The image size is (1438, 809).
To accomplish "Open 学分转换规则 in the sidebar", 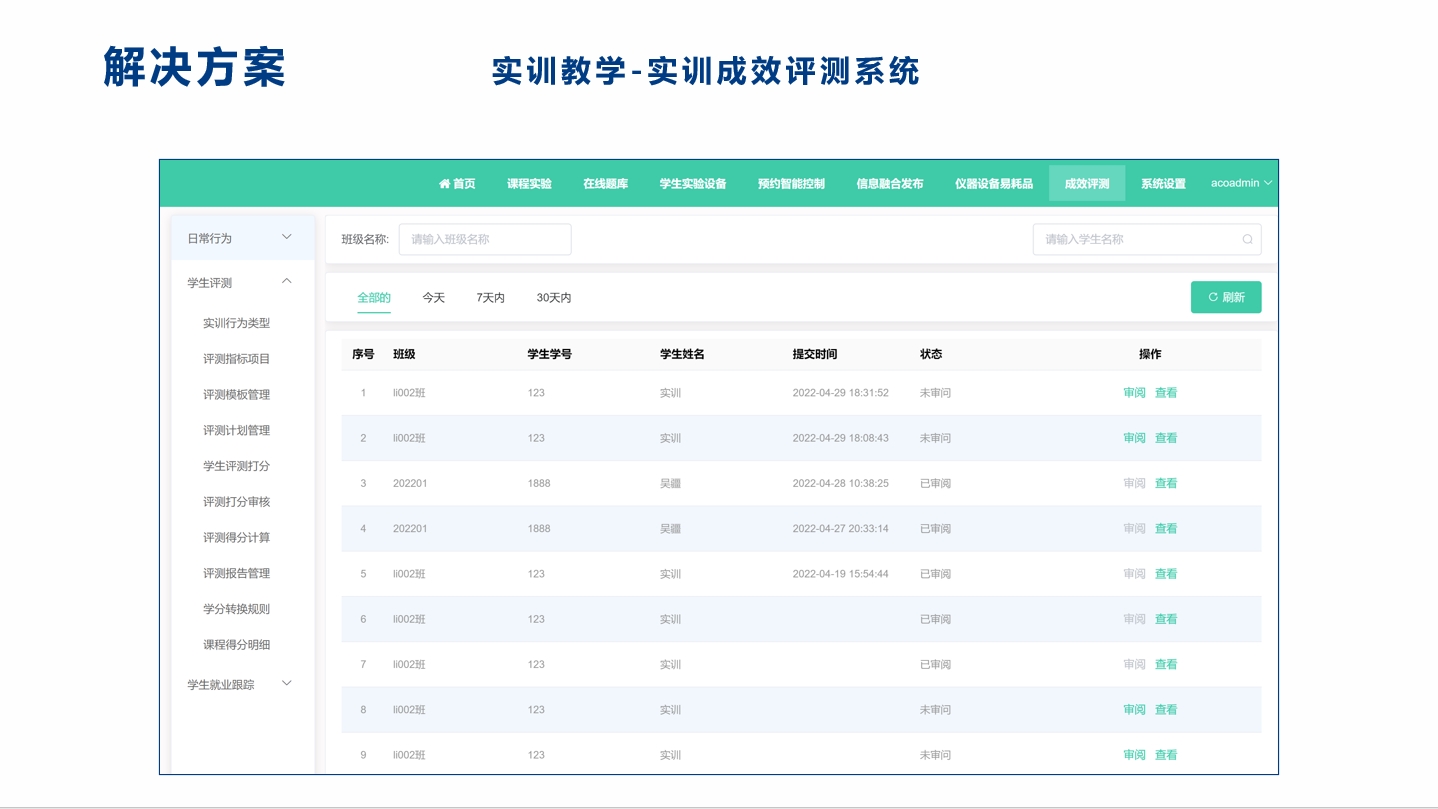I will pos(237,609).
